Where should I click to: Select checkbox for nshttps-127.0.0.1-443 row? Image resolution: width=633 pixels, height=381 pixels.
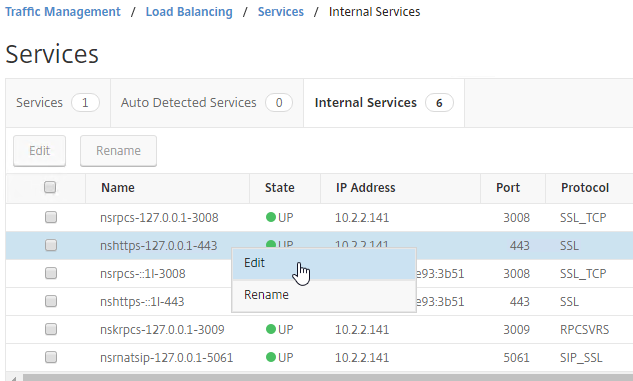51,245
